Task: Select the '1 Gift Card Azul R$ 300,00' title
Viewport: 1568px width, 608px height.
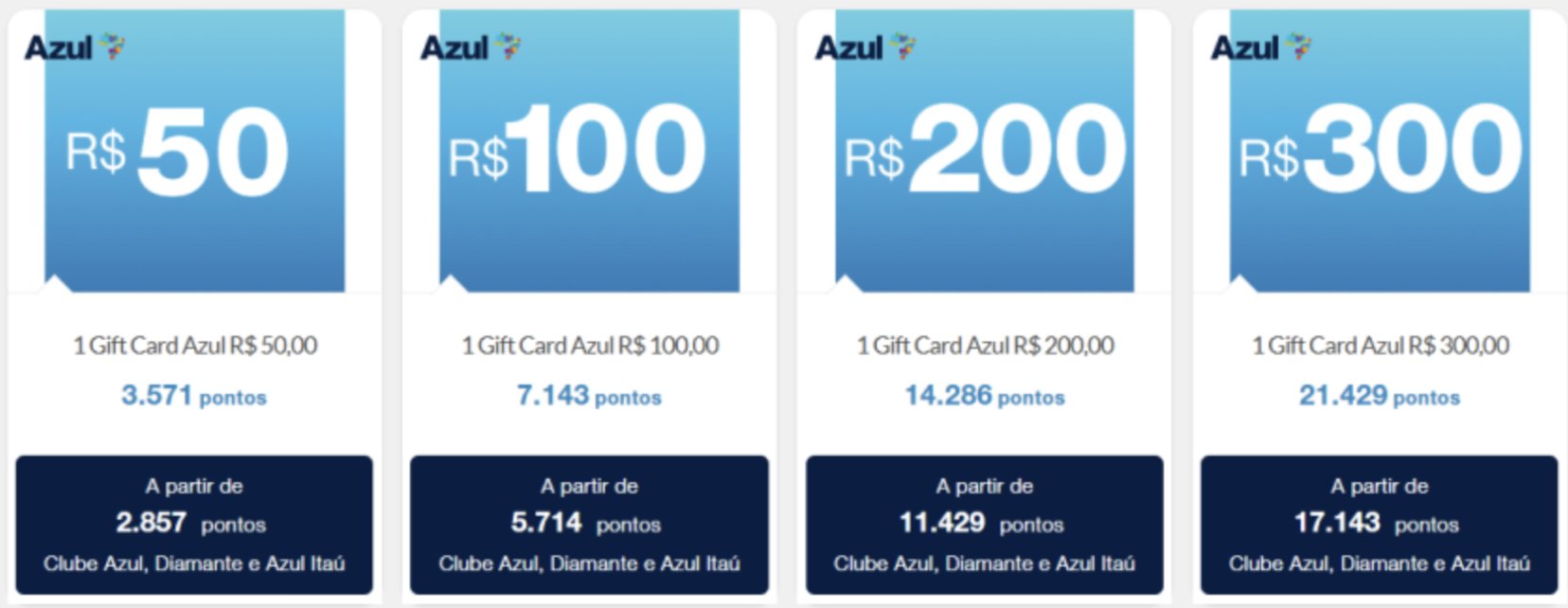Action: [x=1381, y=346]
